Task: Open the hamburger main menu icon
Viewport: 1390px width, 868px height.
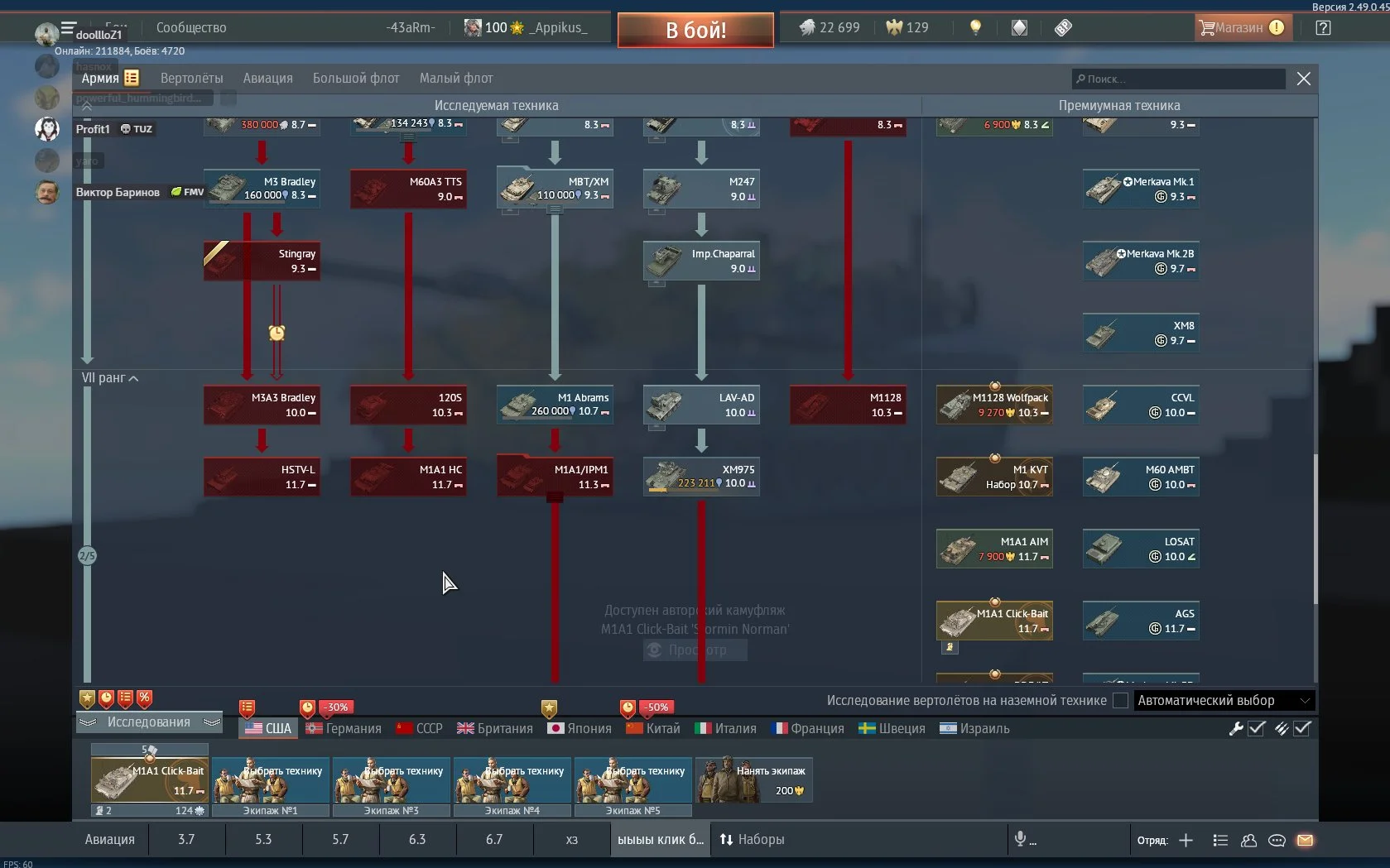Action: pos(68,27)
